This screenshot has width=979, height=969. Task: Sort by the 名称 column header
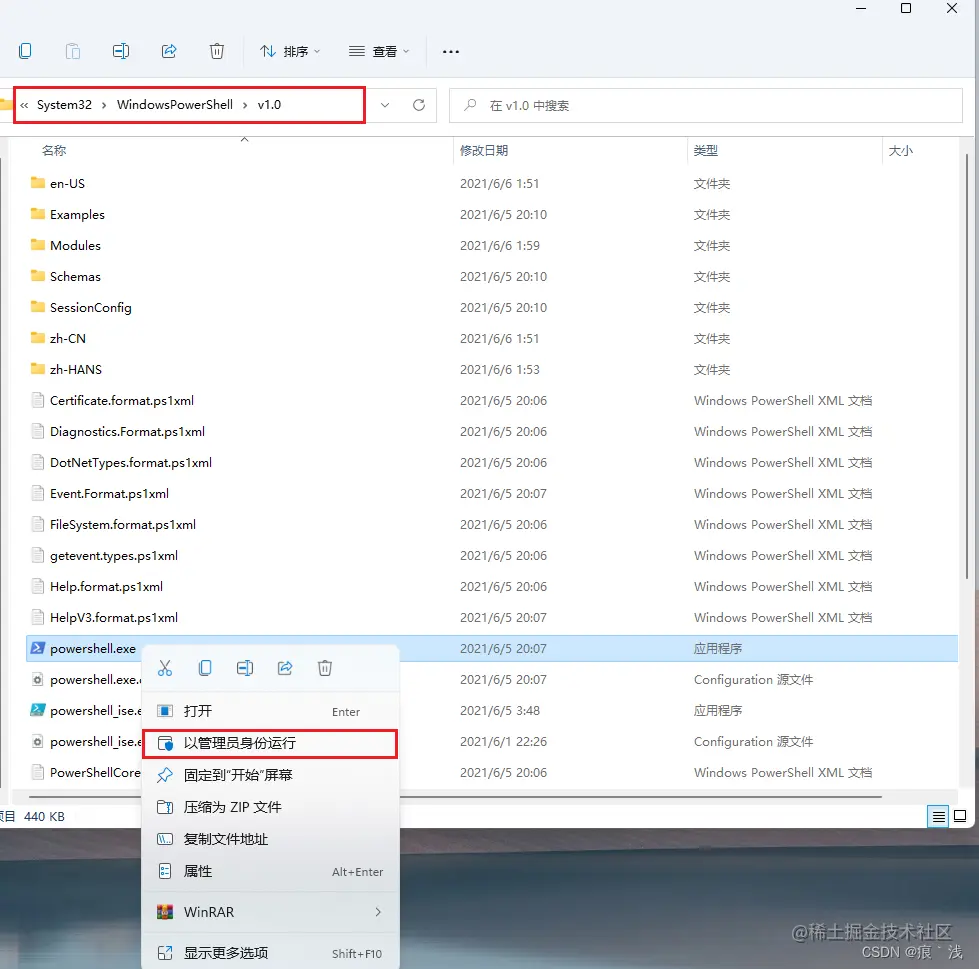pyautogui.click(x=54, y=150)
